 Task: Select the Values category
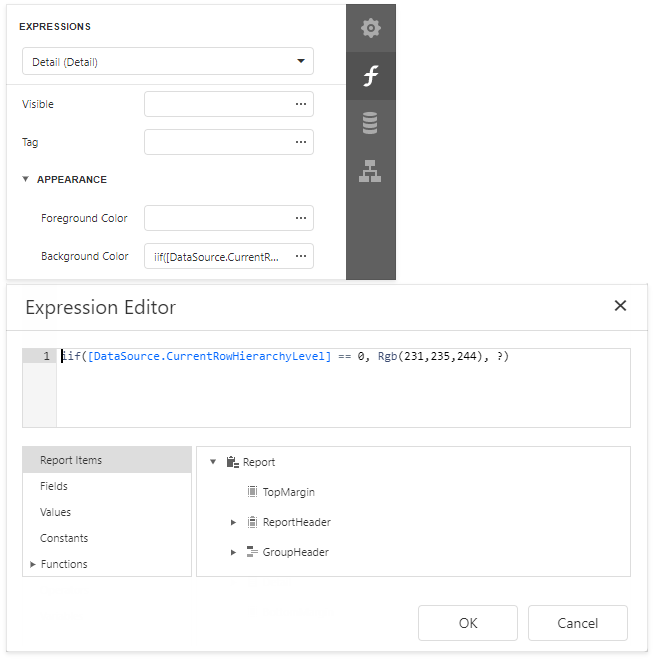click(107, 512)
